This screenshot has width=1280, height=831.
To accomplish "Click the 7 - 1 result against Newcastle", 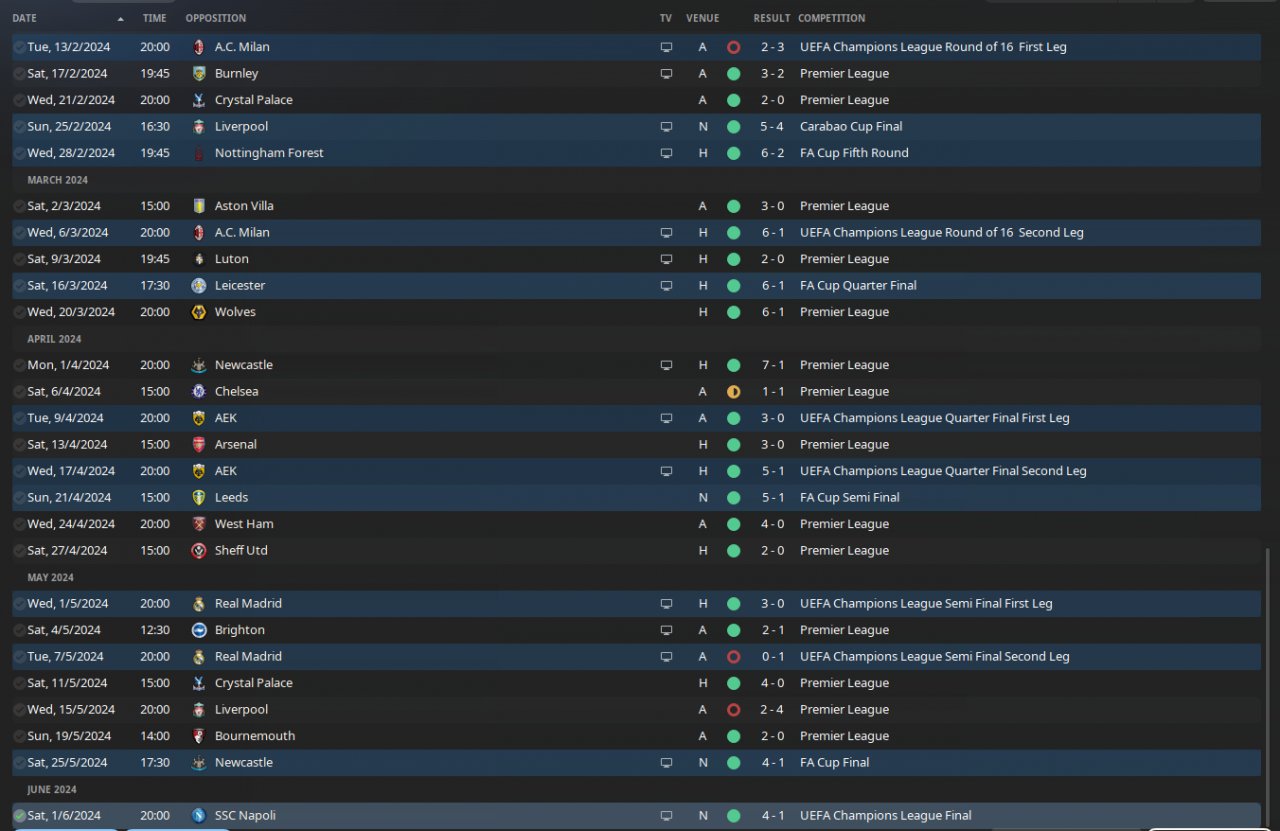I will 771,365.
